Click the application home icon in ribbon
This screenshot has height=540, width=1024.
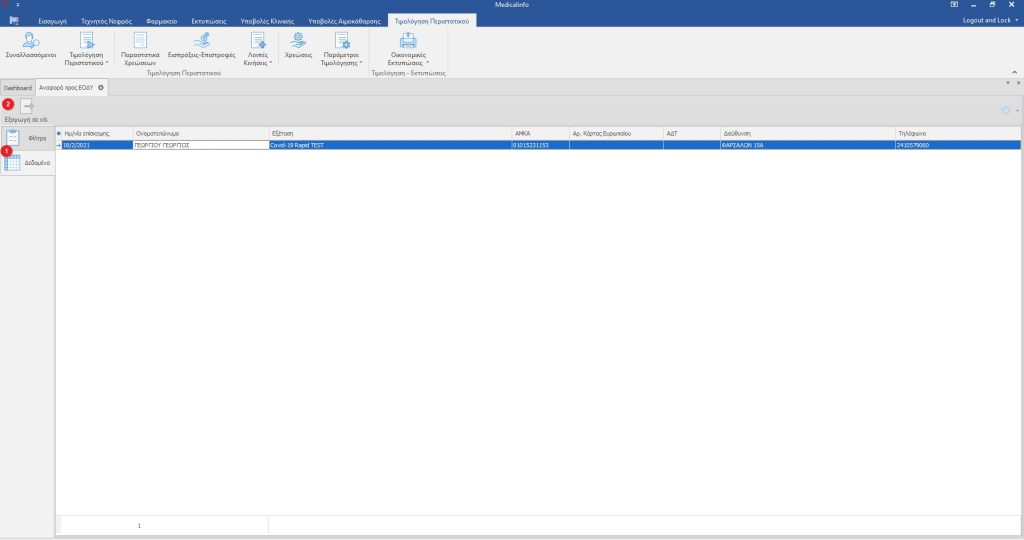coord(14,20)
